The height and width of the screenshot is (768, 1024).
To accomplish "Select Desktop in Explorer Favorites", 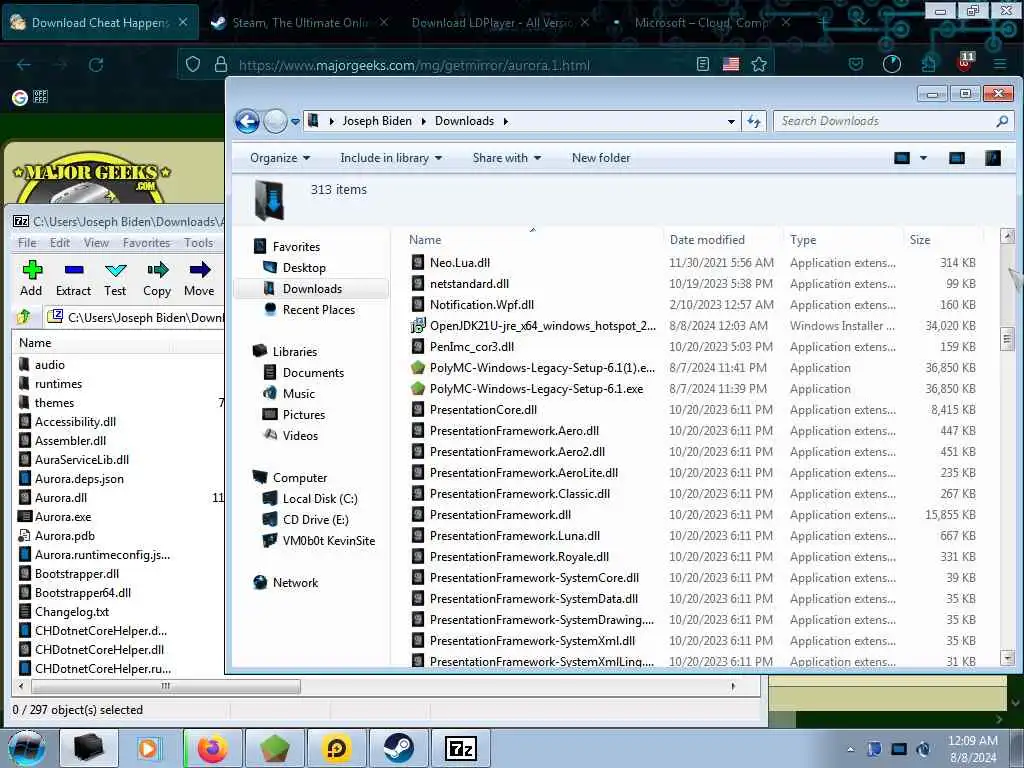I will tap(304, 268).
